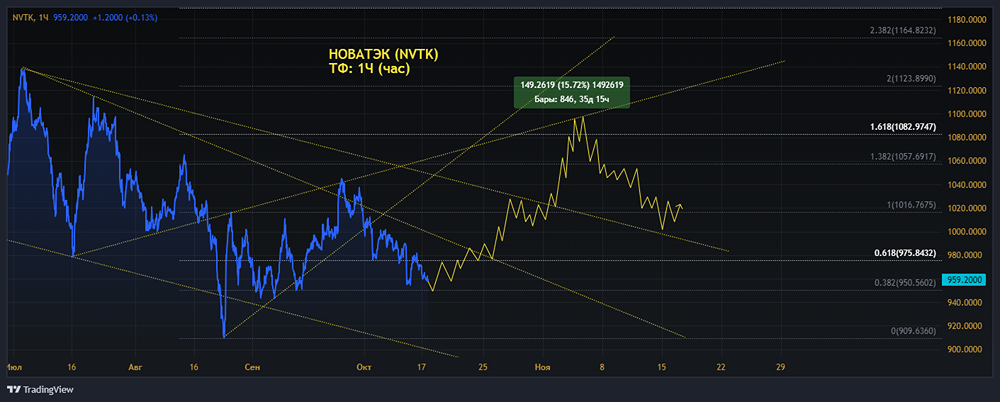Click the 1000.0000 price axis label

coord(967,232)
